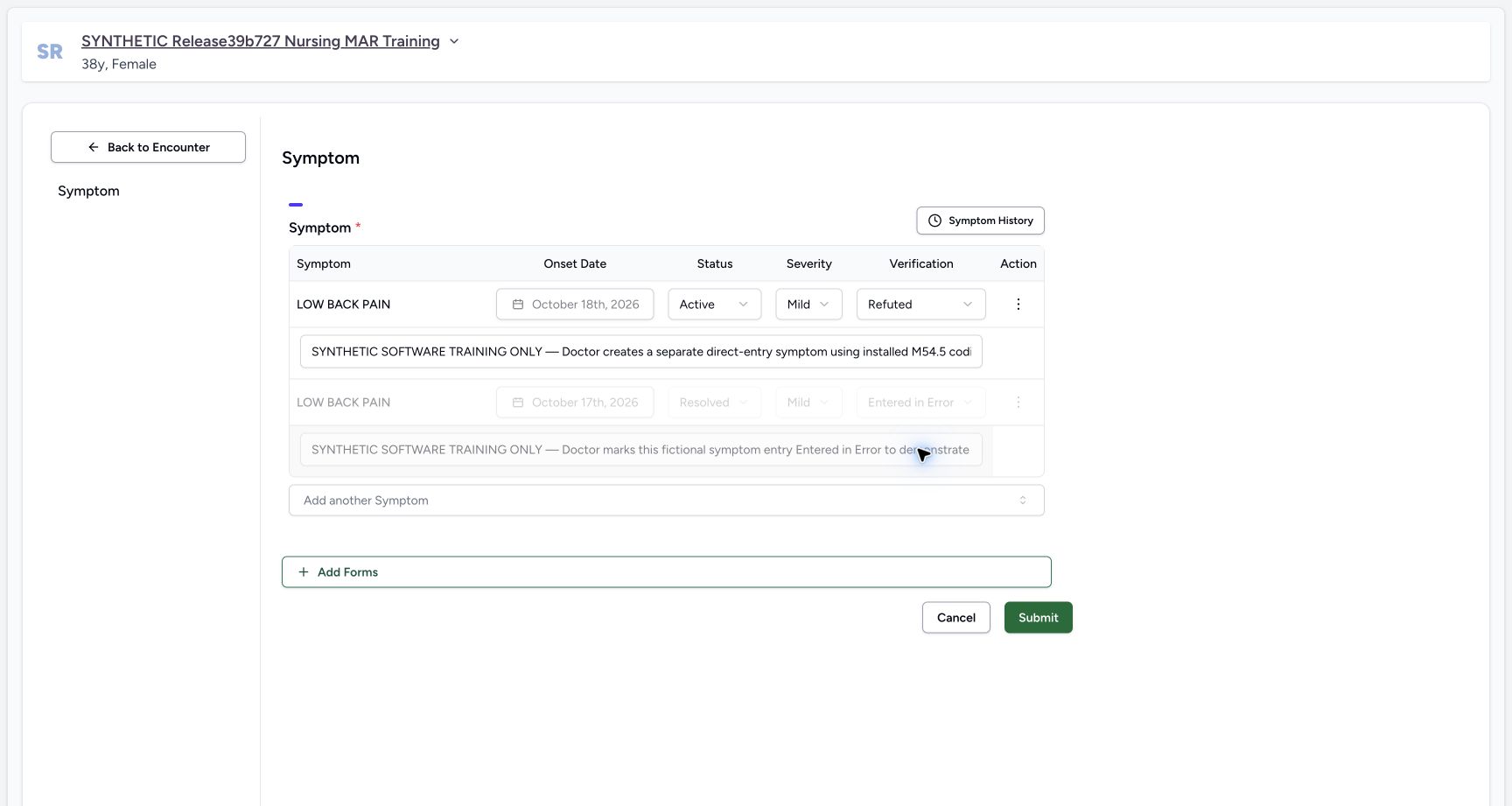Open the Add another Symptom combo box
This screenshot has height=806, width=1512.
[667, 501]
